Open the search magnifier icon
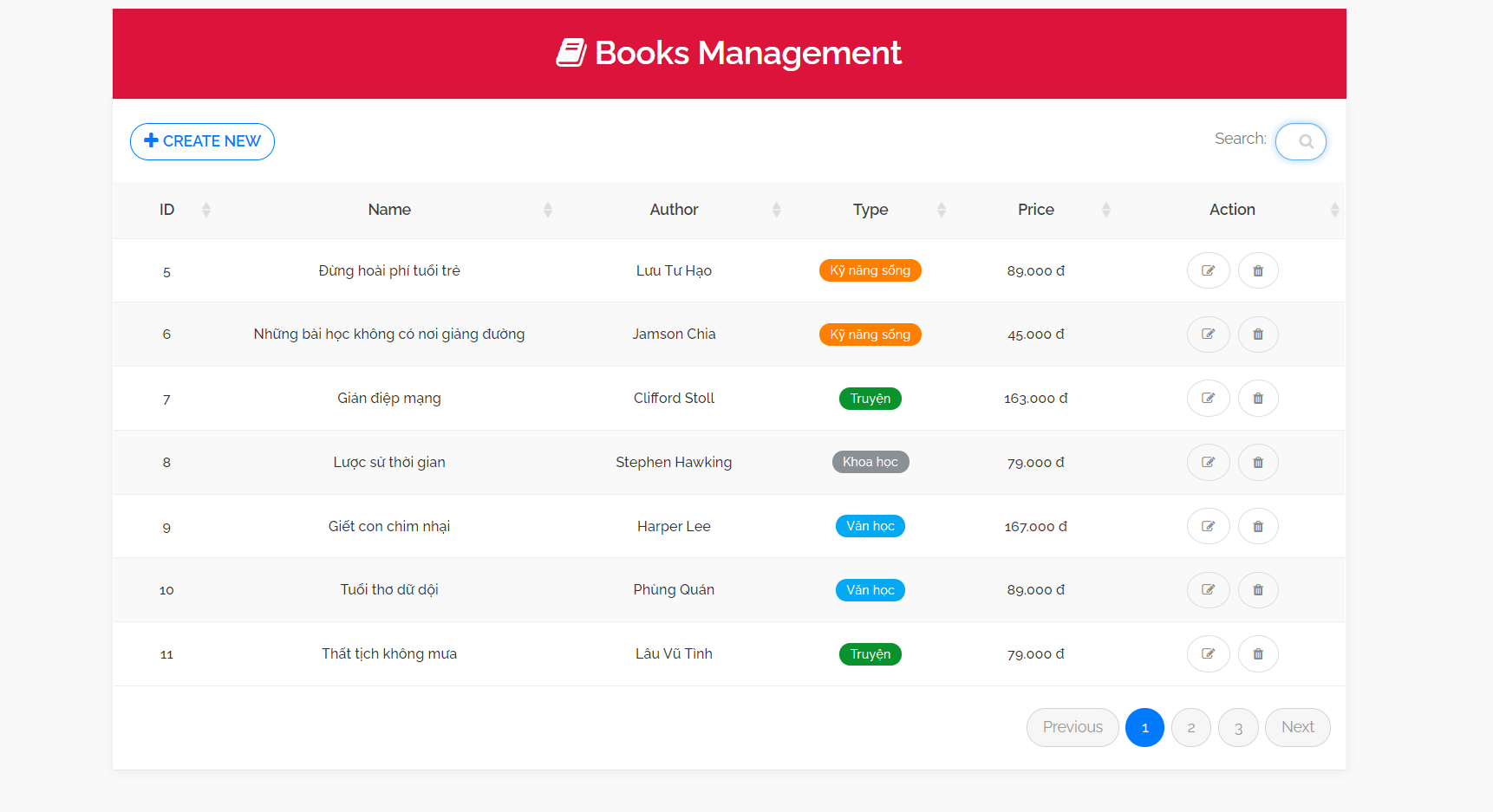The height and width of the screenshot is (812, 1493). 1301,141
